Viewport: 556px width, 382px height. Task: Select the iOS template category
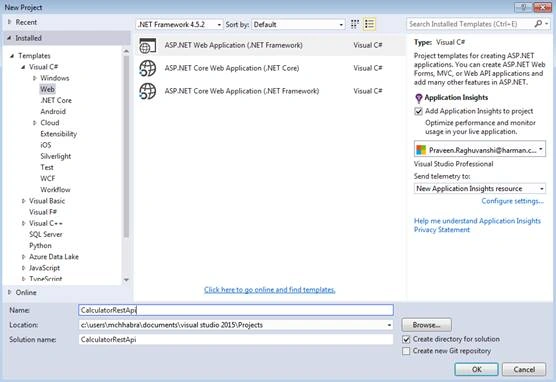[x=46, y=145]
